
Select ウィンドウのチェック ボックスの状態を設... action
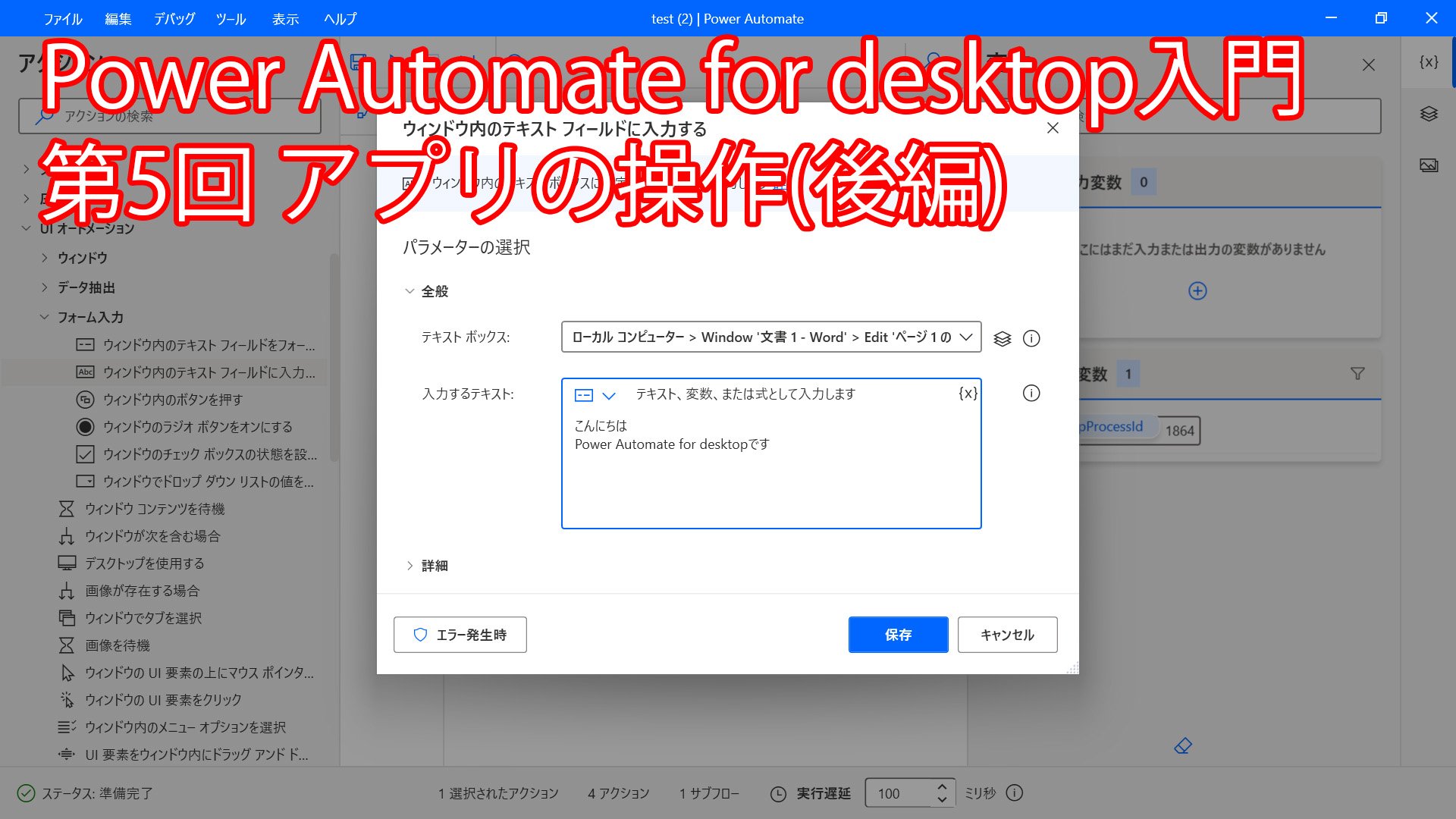tap(197, 454)
